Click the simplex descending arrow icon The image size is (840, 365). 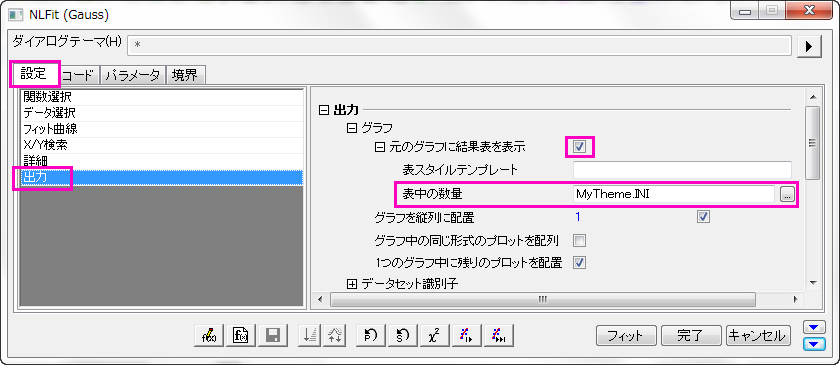310,336
